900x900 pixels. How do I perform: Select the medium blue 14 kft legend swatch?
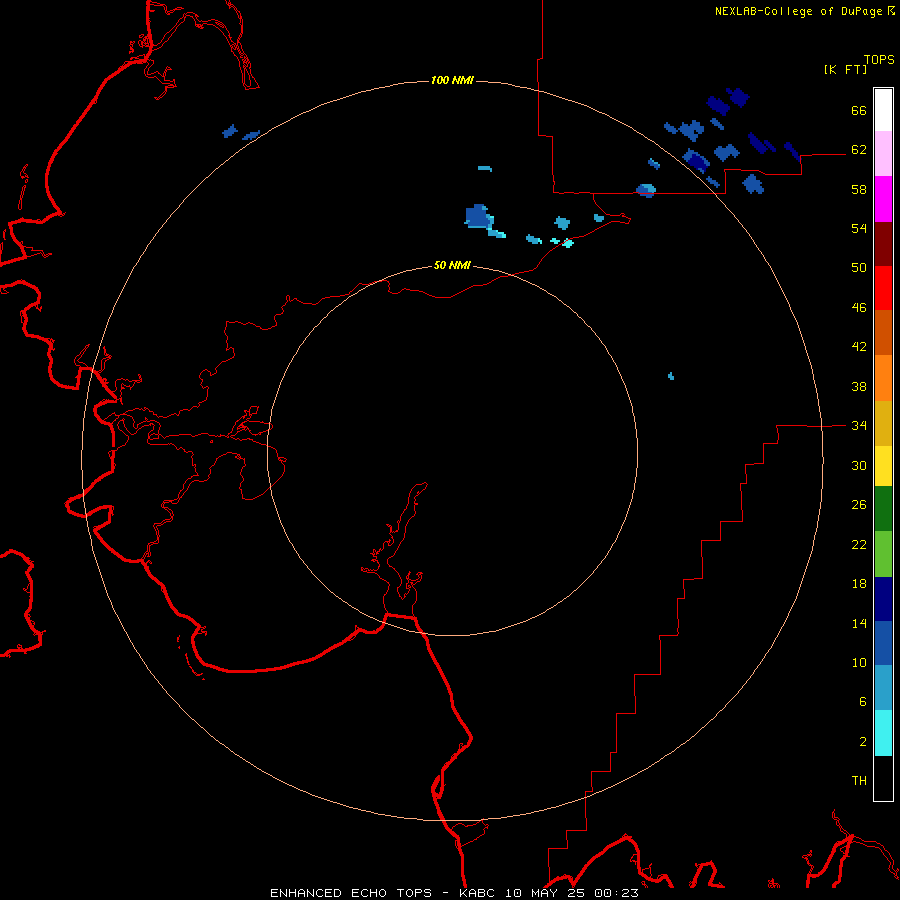click(883, 643)
